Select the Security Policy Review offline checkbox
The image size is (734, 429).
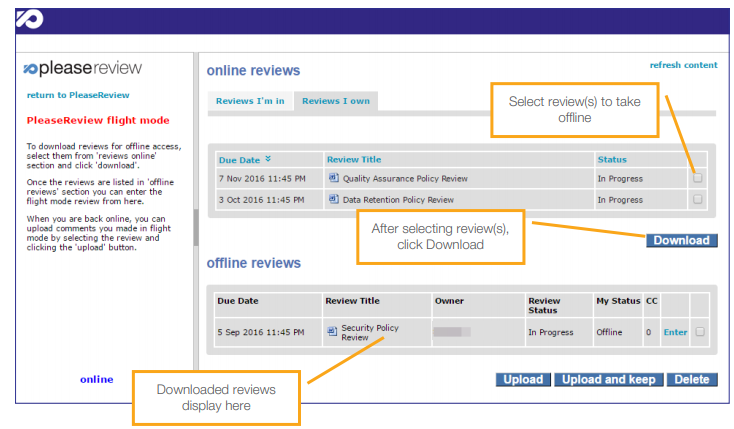coord(700,332)
